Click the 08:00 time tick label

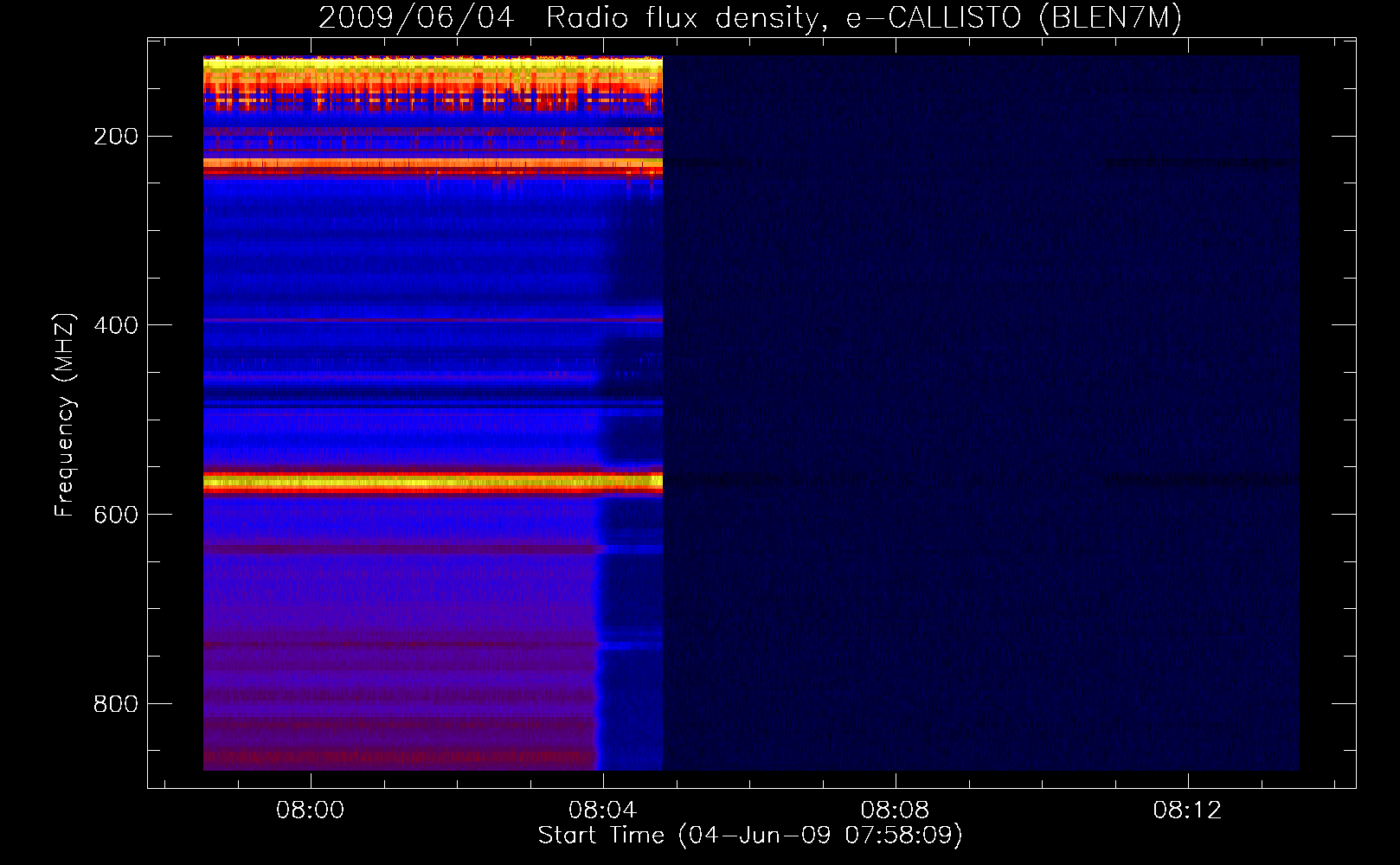coord(310,810)
